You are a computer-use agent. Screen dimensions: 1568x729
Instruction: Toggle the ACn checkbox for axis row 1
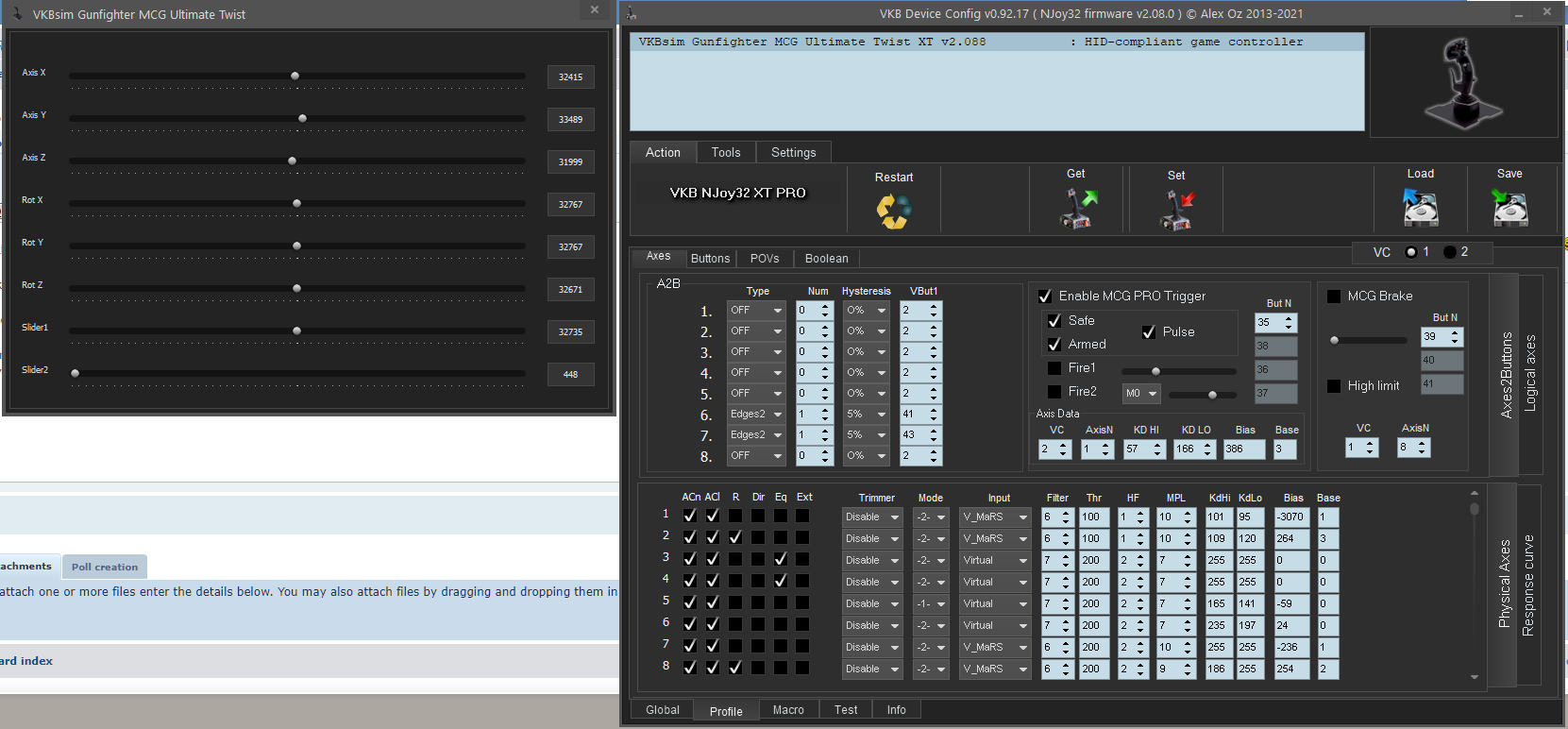[690, 516]
